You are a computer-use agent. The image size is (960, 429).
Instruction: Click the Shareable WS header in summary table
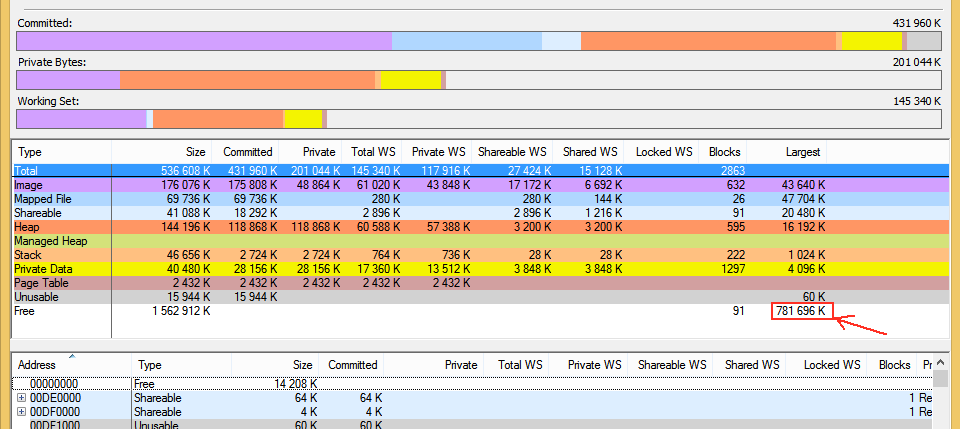(x=512, y=152)
